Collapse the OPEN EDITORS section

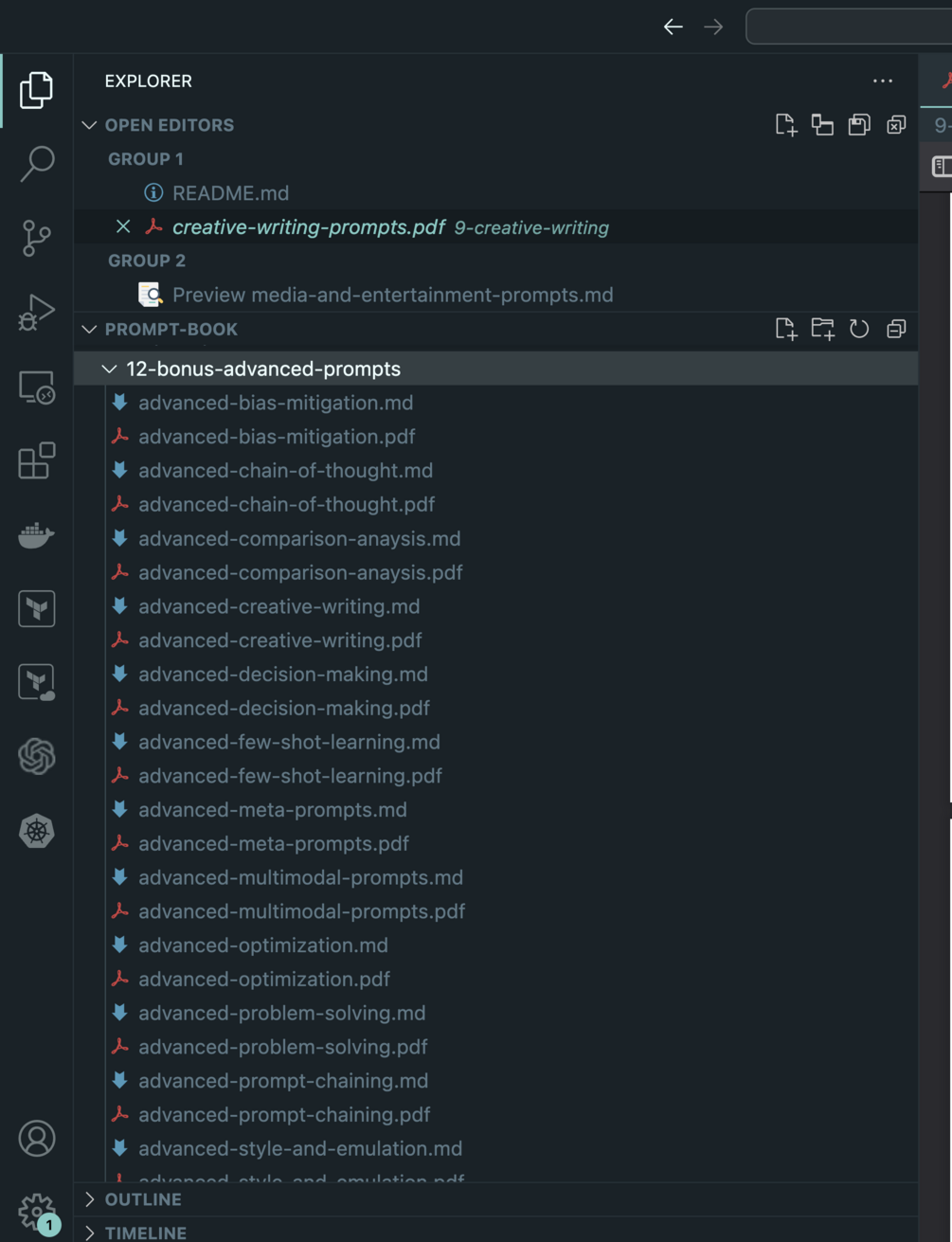[90, 125]
